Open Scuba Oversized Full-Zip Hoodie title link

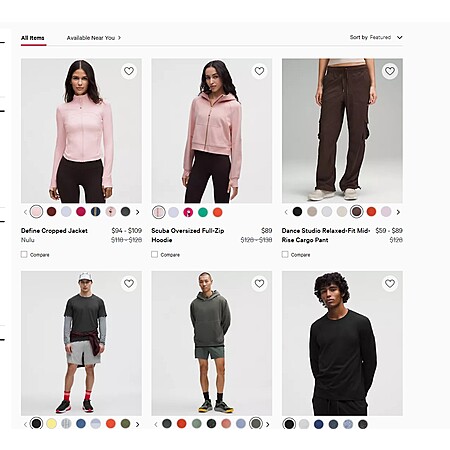(x=188, y=235)
